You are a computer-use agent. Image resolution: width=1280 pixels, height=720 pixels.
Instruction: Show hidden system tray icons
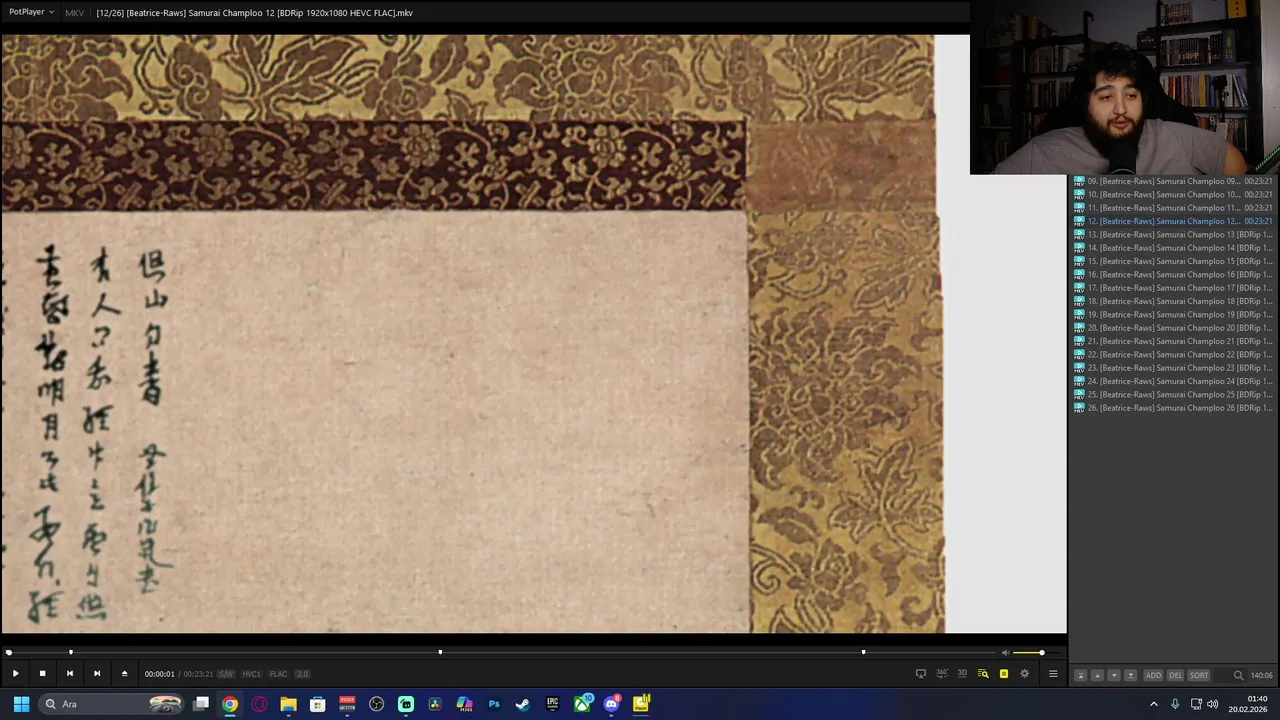pos(1154,704)
